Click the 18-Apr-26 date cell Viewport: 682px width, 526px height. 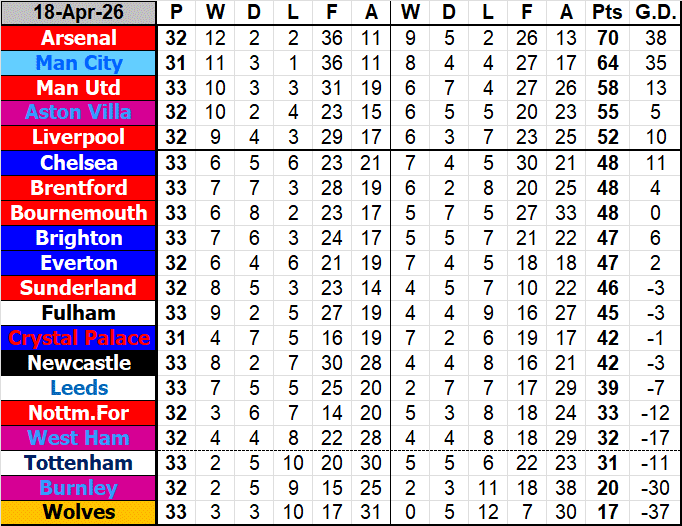pos(79,13)
